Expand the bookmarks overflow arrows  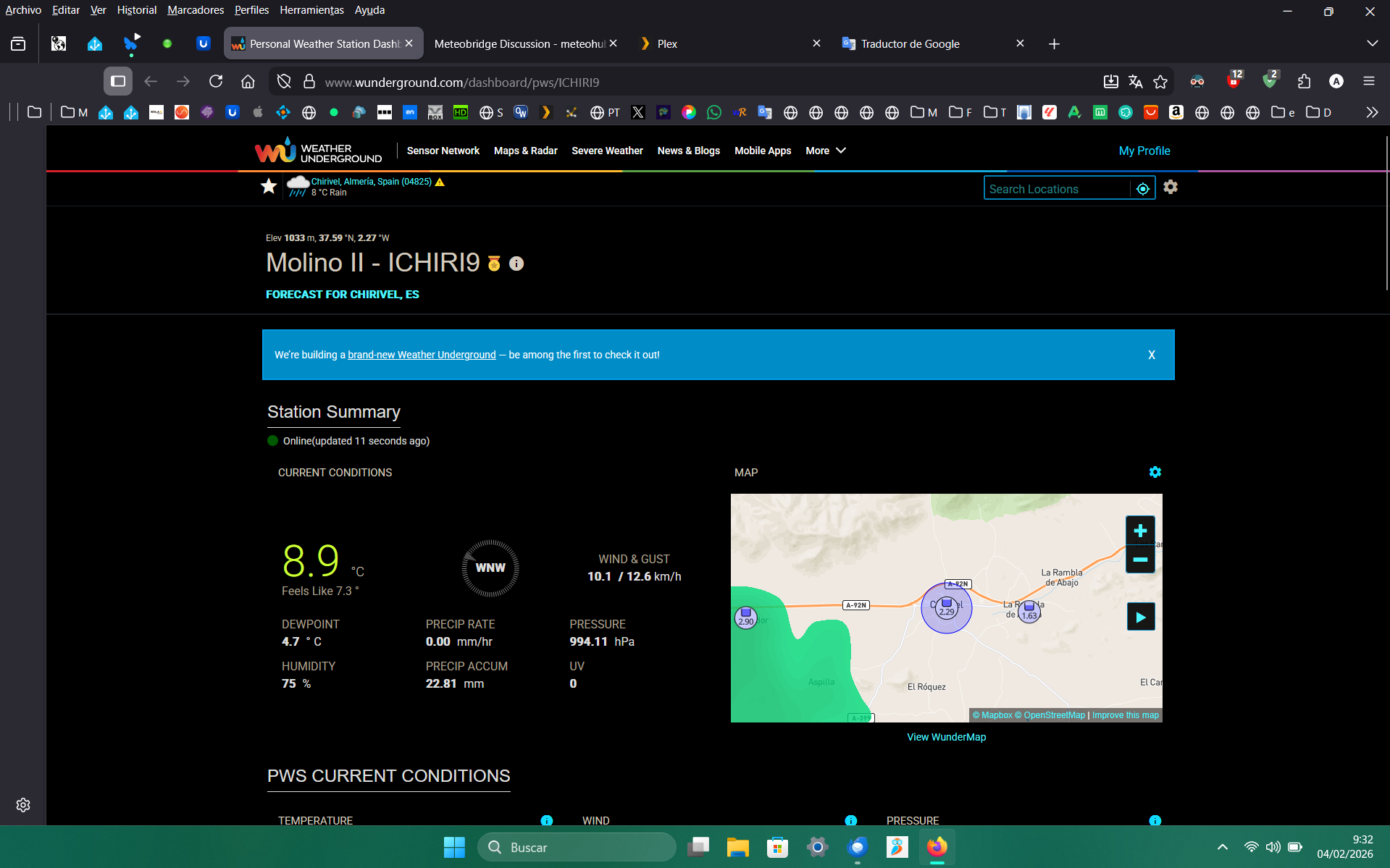coord(1371,112)
